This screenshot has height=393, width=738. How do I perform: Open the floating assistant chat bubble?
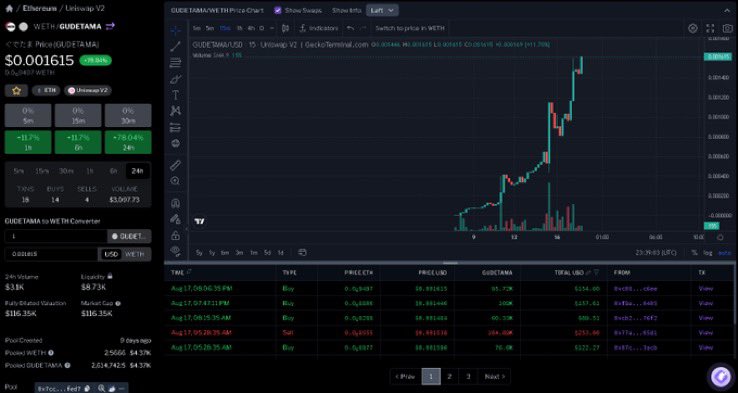pos(720,377)
